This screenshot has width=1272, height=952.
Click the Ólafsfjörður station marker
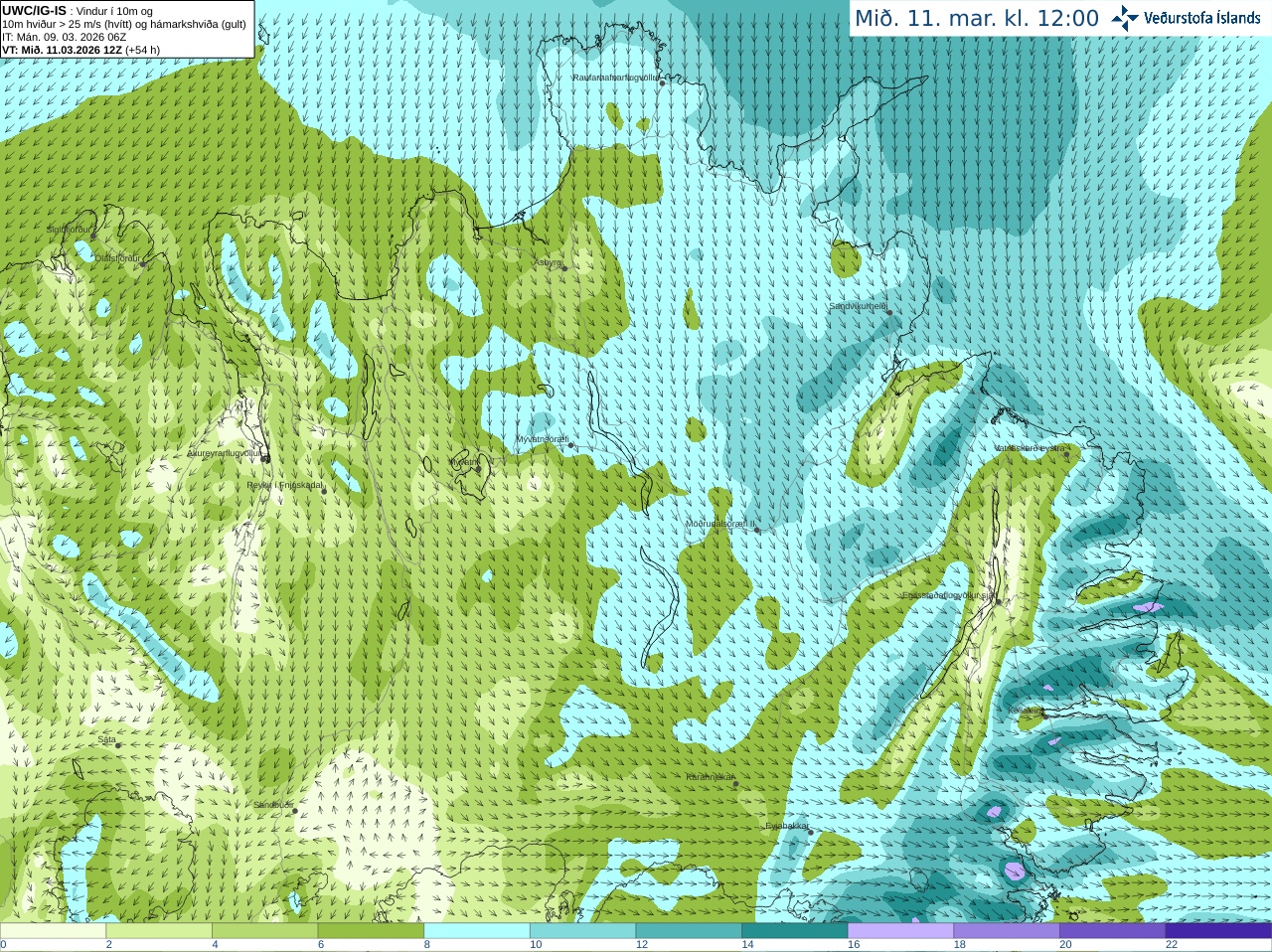point(143,262)
